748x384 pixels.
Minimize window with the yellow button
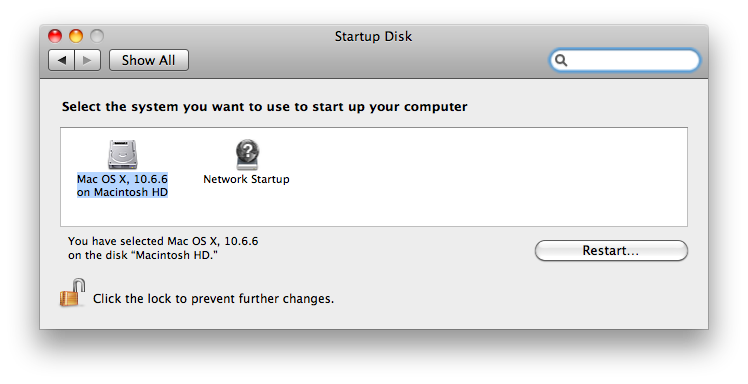point(76,36)
